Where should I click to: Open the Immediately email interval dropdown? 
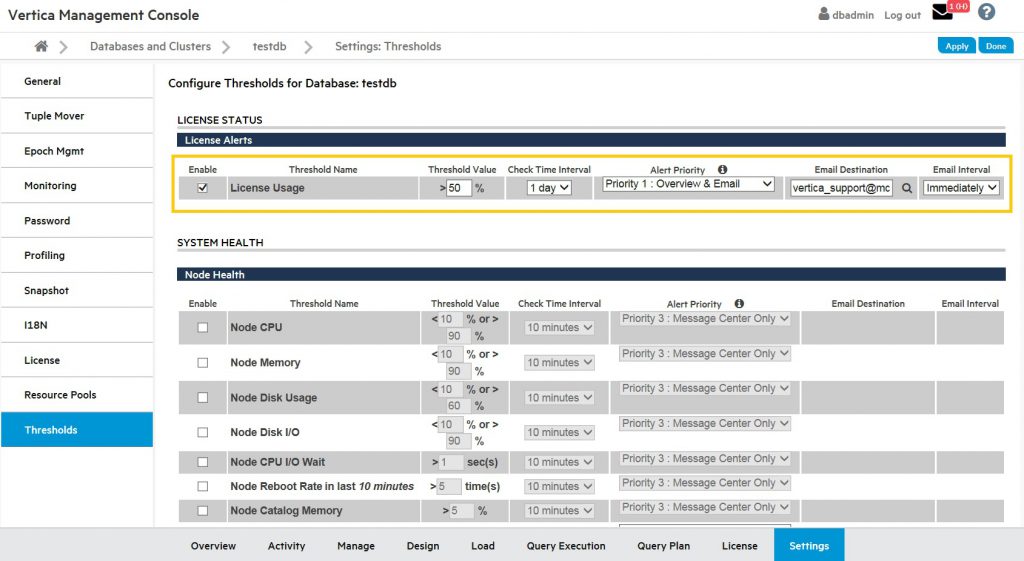961,188
